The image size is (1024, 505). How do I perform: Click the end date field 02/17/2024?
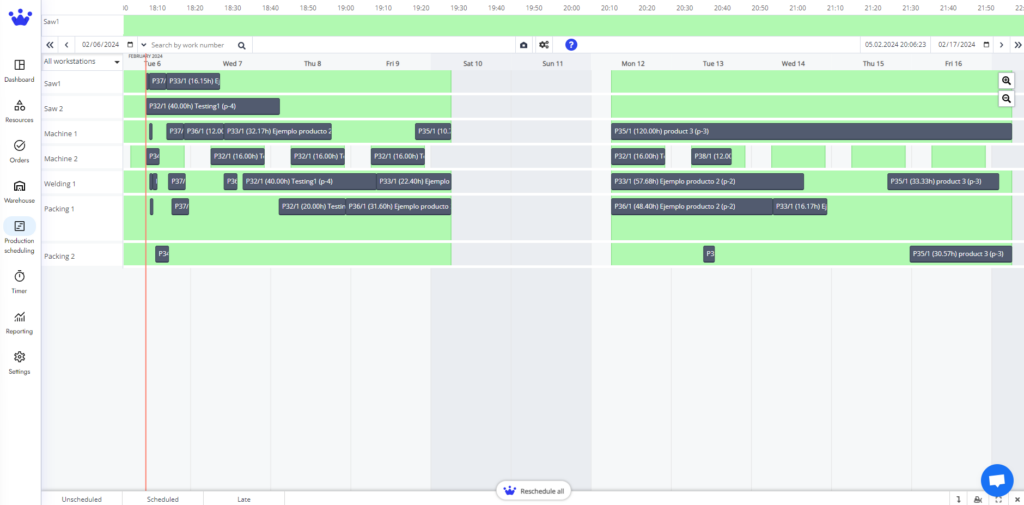957,45
